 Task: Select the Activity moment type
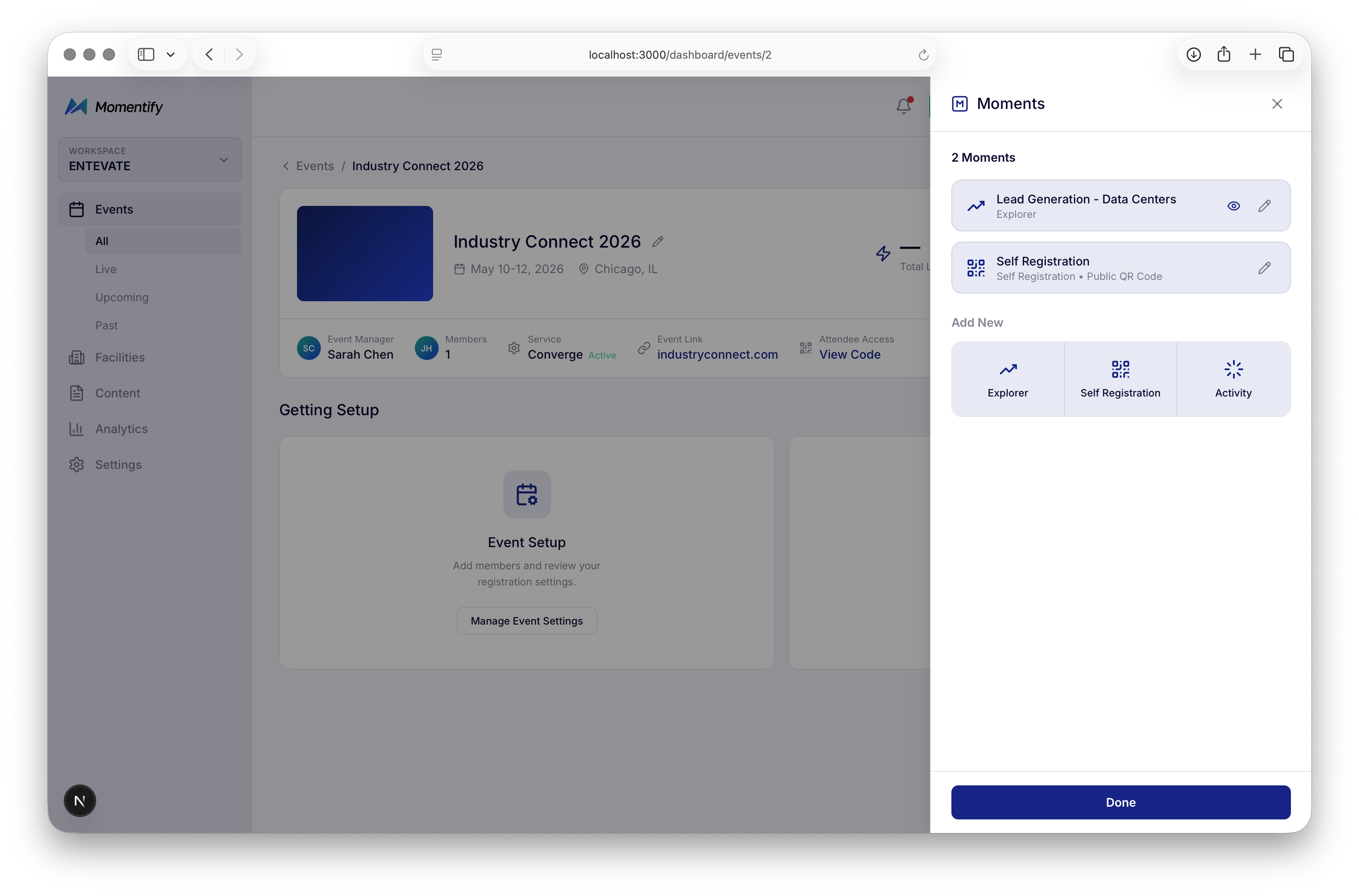1233,379
